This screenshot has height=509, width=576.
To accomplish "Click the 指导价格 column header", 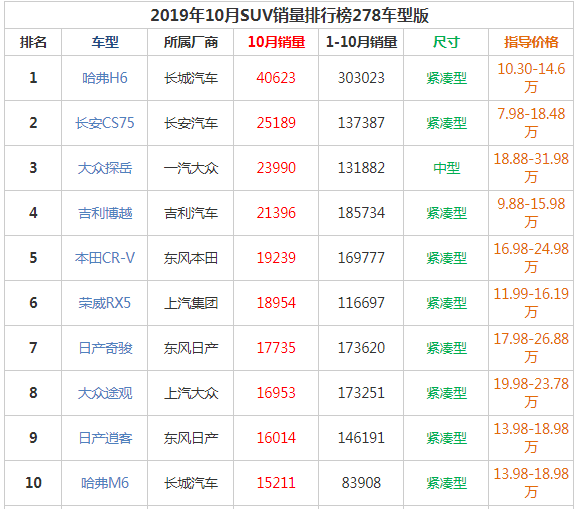I will 531,42.
